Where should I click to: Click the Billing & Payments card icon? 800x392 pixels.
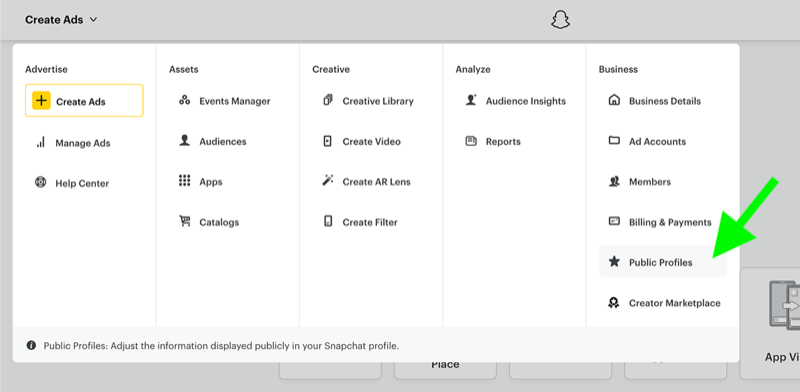point(614,222)
